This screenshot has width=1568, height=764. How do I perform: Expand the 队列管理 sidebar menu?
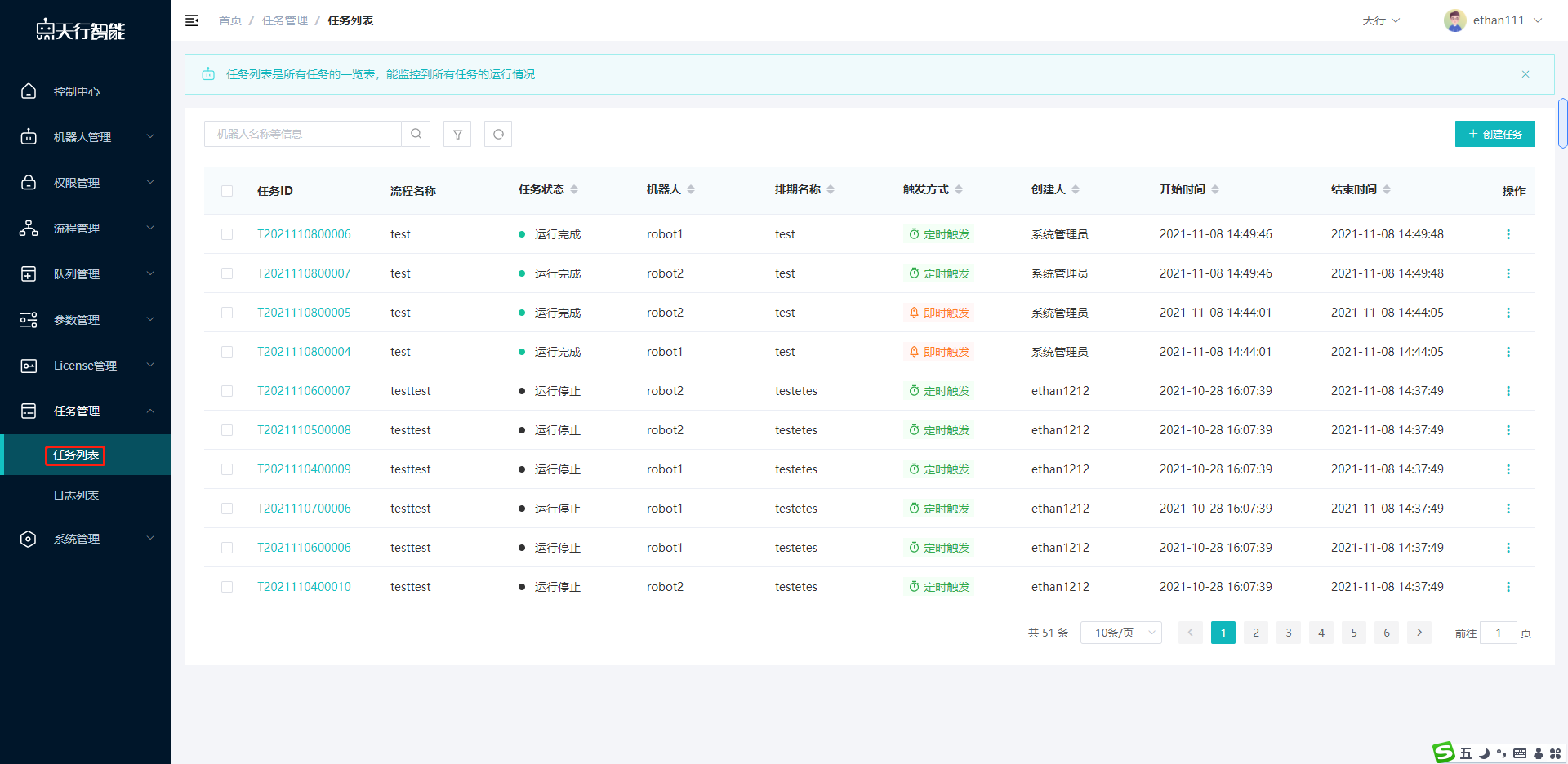point(86,274)
